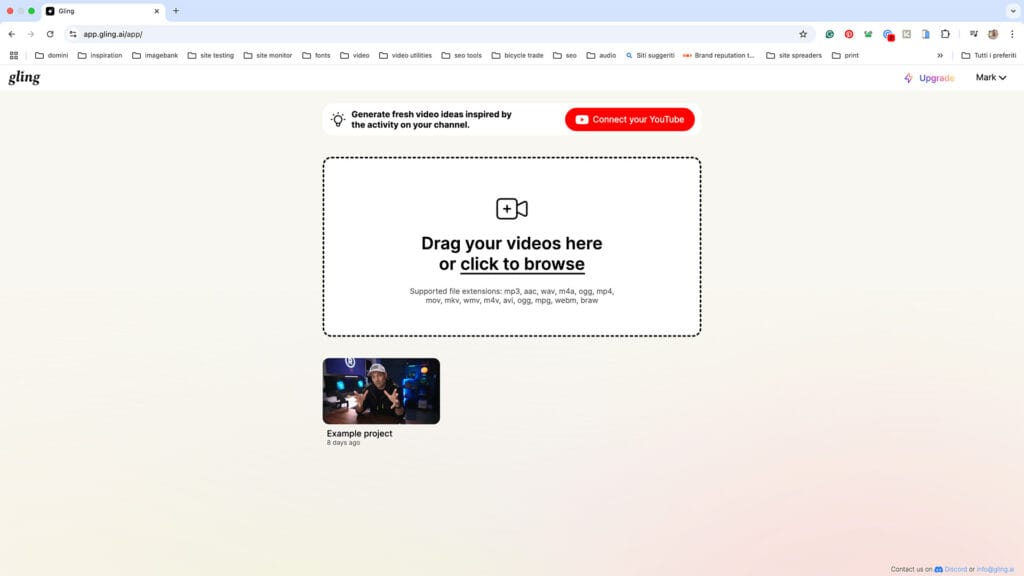Image resolution: width=1024 pixels, height=576 pixels.
Task: Open the video utilities bookmark folder
Action: point(405,55)
